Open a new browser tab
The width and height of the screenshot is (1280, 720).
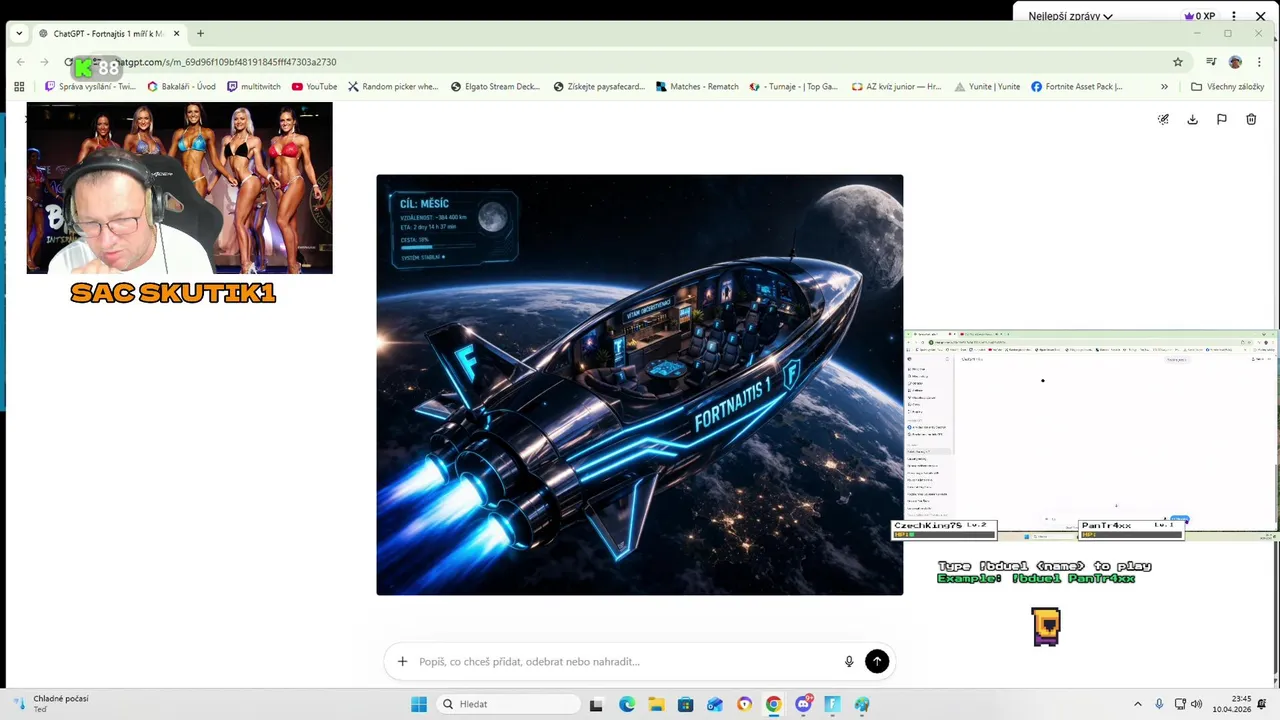pyautogui.click(x=200, y=33)
